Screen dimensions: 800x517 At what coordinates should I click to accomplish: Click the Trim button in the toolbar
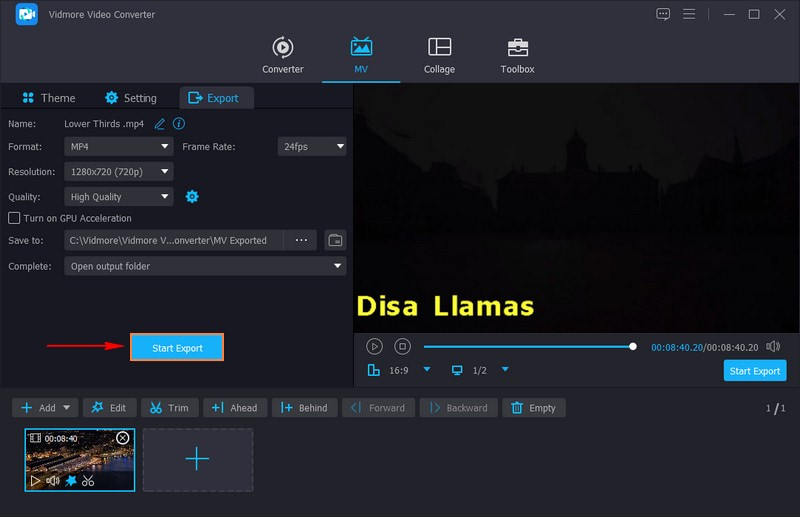pos(169,408)
